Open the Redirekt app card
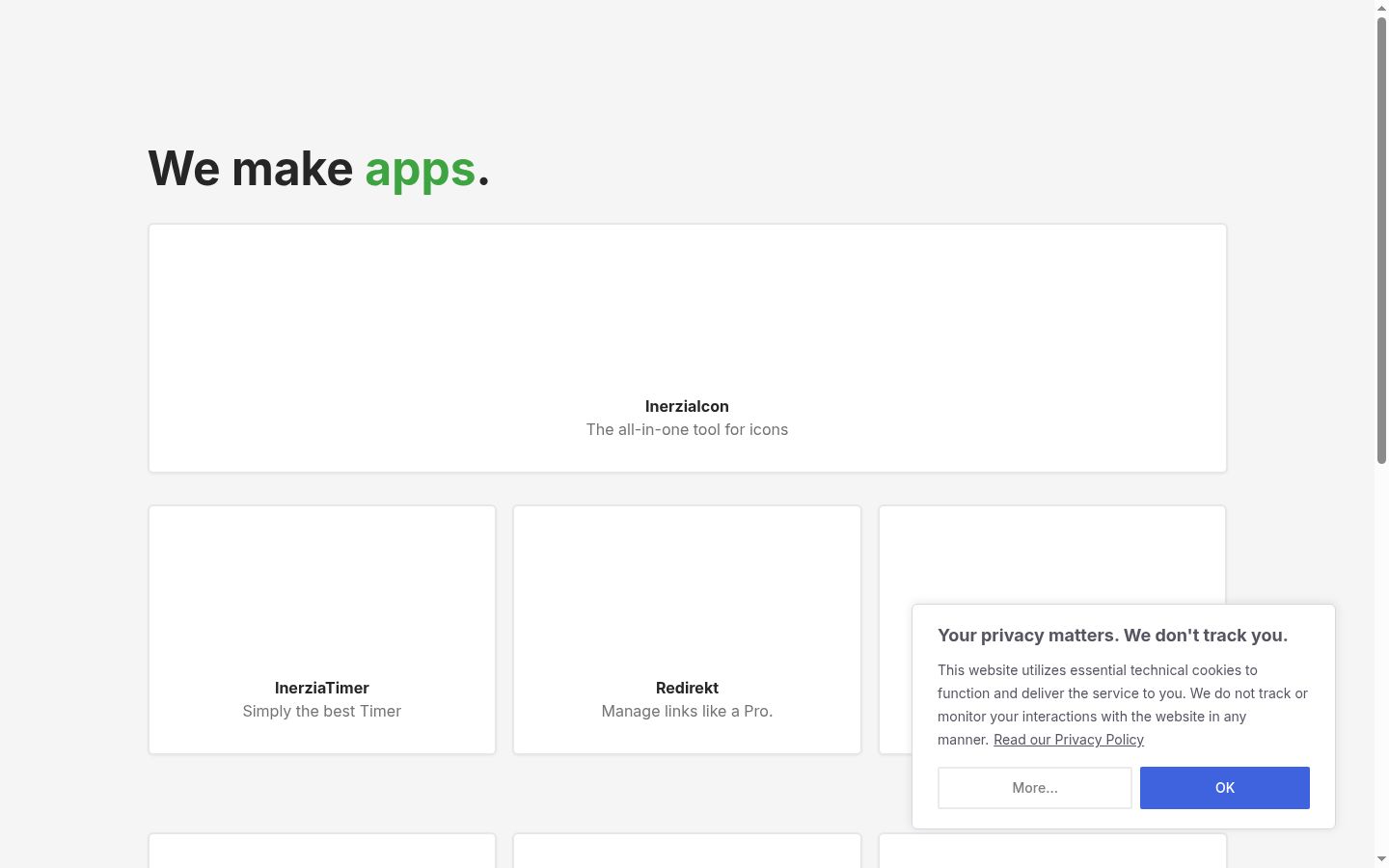Screen dimensions: 1389x868 pyautogui.click(x=687, y=630)
